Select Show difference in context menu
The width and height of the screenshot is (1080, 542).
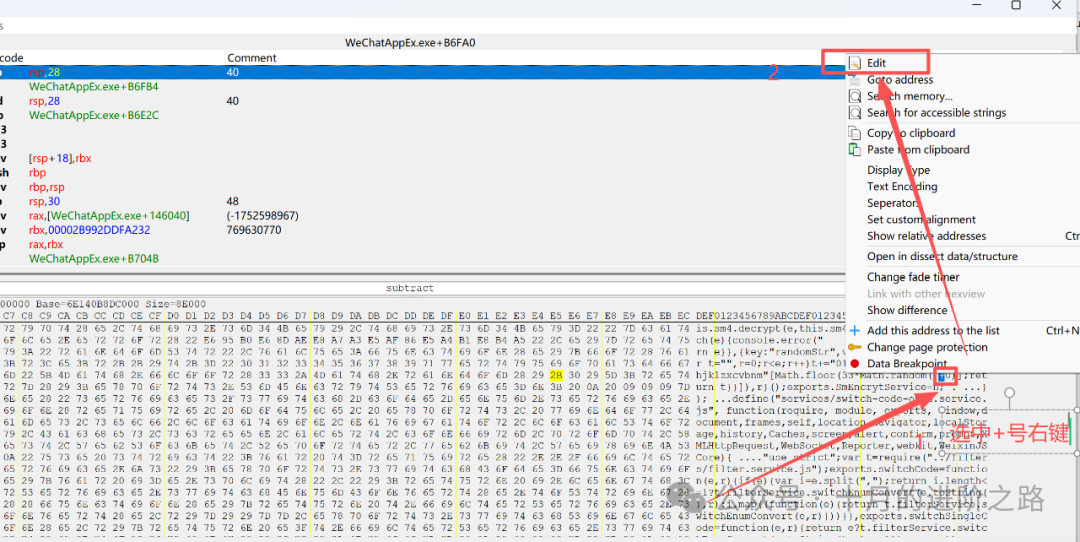(906, 310)
